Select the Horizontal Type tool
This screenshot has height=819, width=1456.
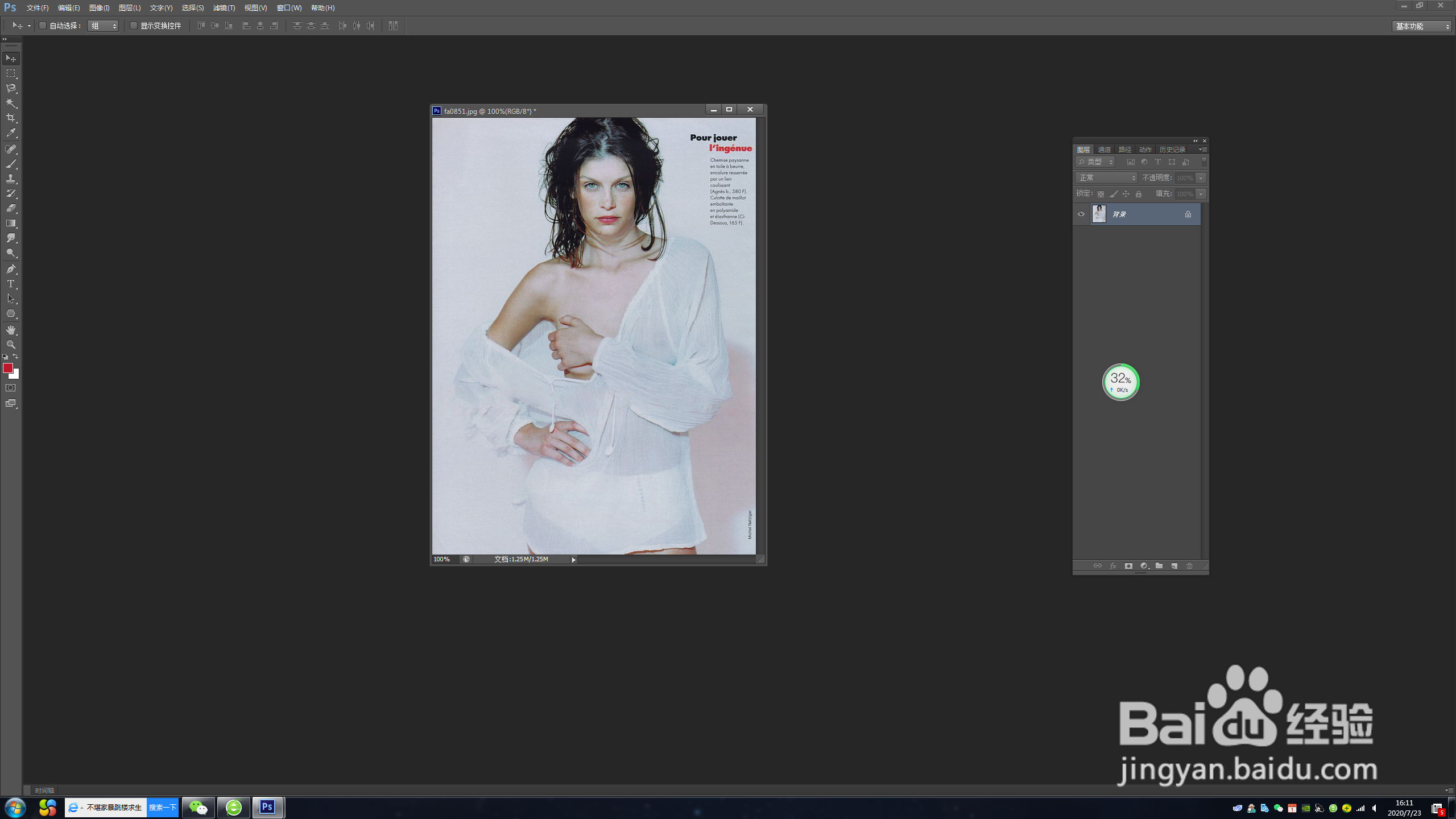coord(11,284)
